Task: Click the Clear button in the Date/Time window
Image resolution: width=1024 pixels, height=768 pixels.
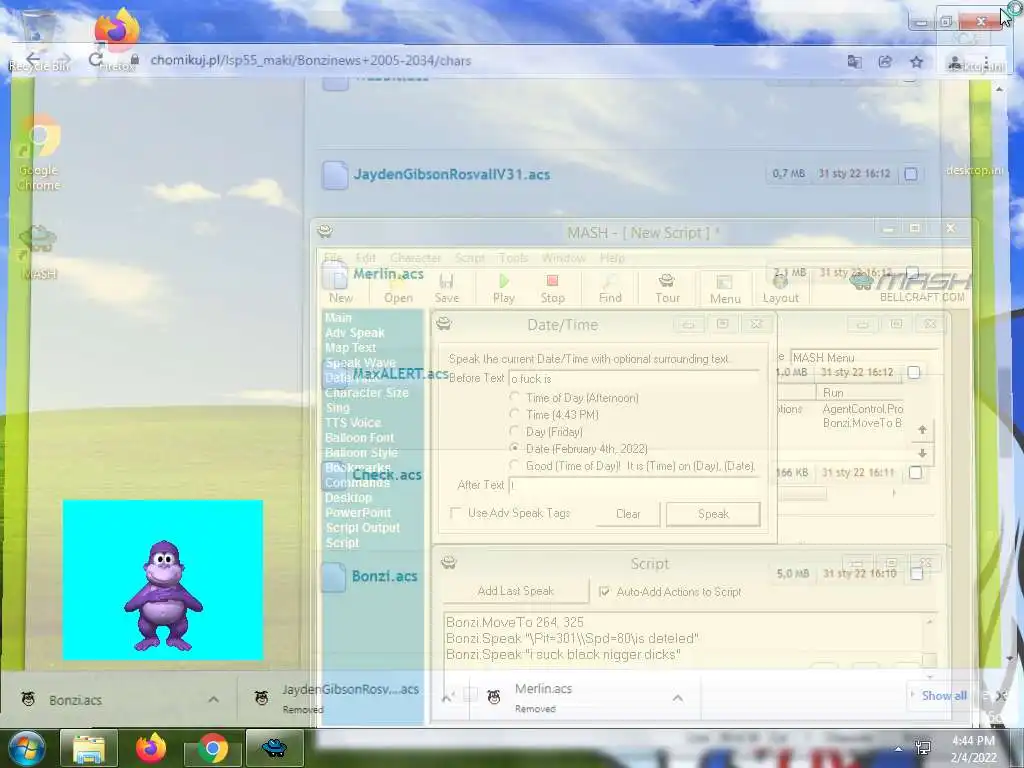Action: point(628,514)
